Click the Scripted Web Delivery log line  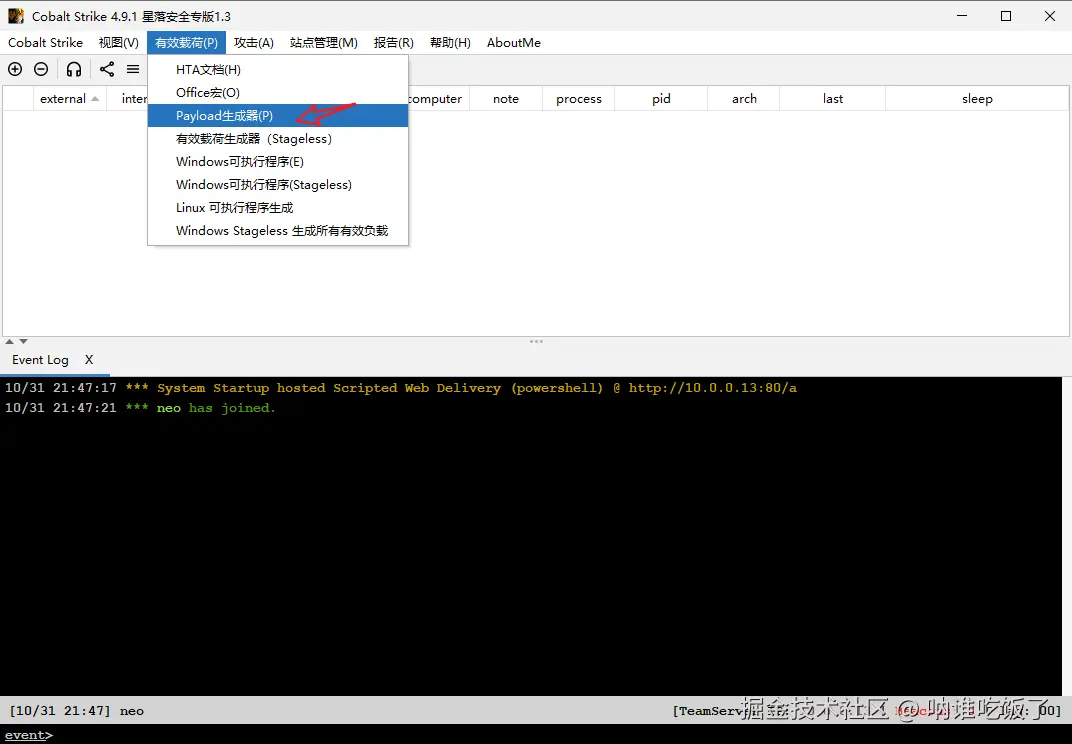(401, 388)
